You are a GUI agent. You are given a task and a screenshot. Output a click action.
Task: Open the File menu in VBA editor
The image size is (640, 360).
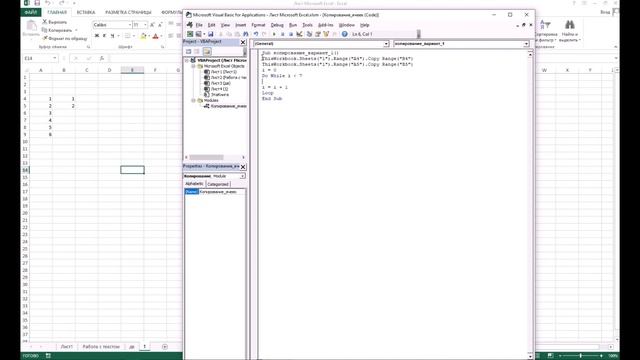[x=199, y=25]
